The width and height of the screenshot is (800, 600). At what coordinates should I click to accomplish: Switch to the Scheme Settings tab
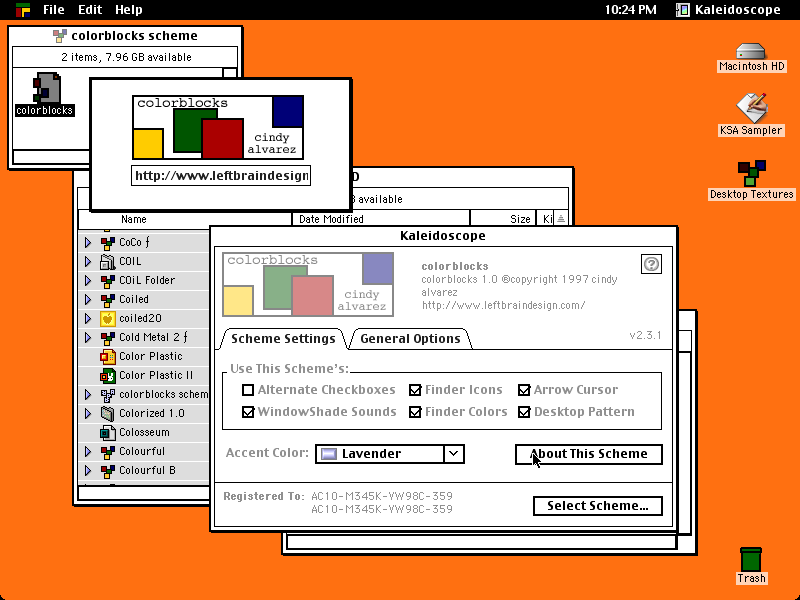pos(283,339)
